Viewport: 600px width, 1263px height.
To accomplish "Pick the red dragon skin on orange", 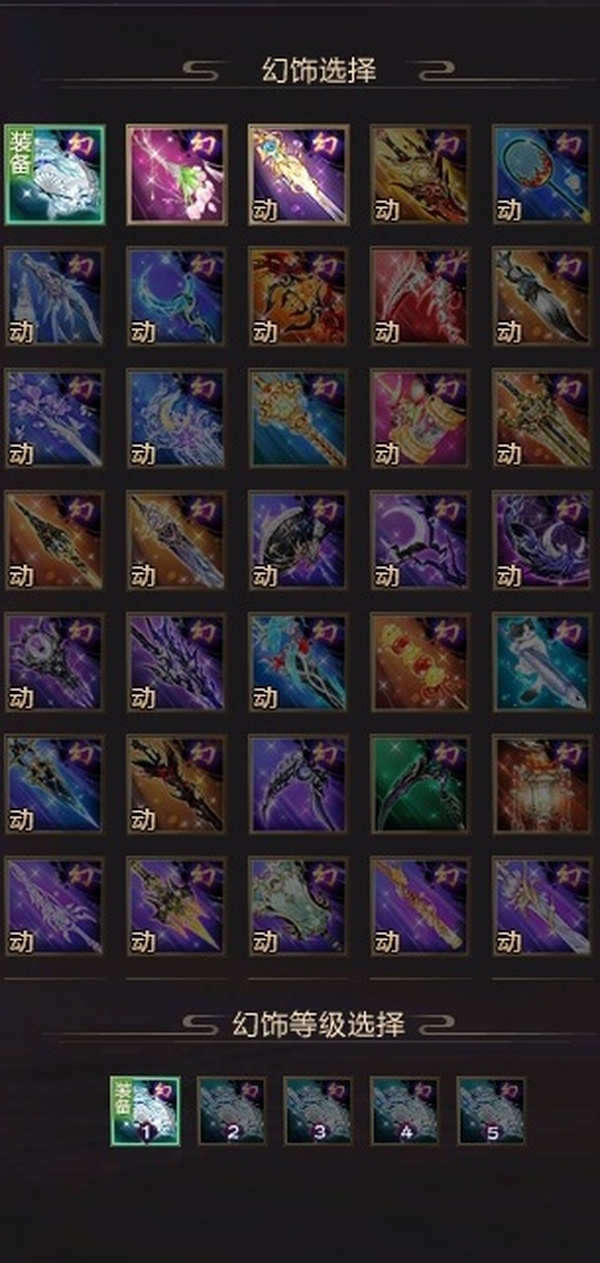I will pos(298,296).
